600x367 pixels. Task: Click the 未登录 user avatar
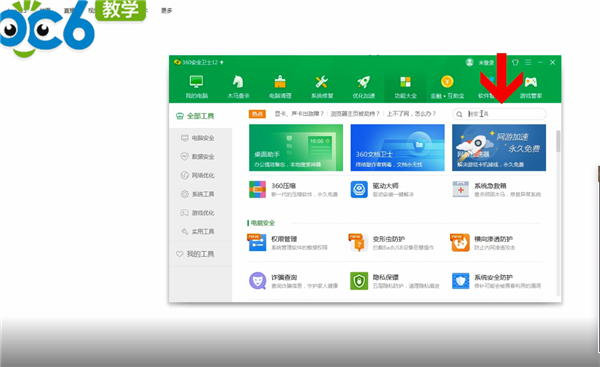470,62
